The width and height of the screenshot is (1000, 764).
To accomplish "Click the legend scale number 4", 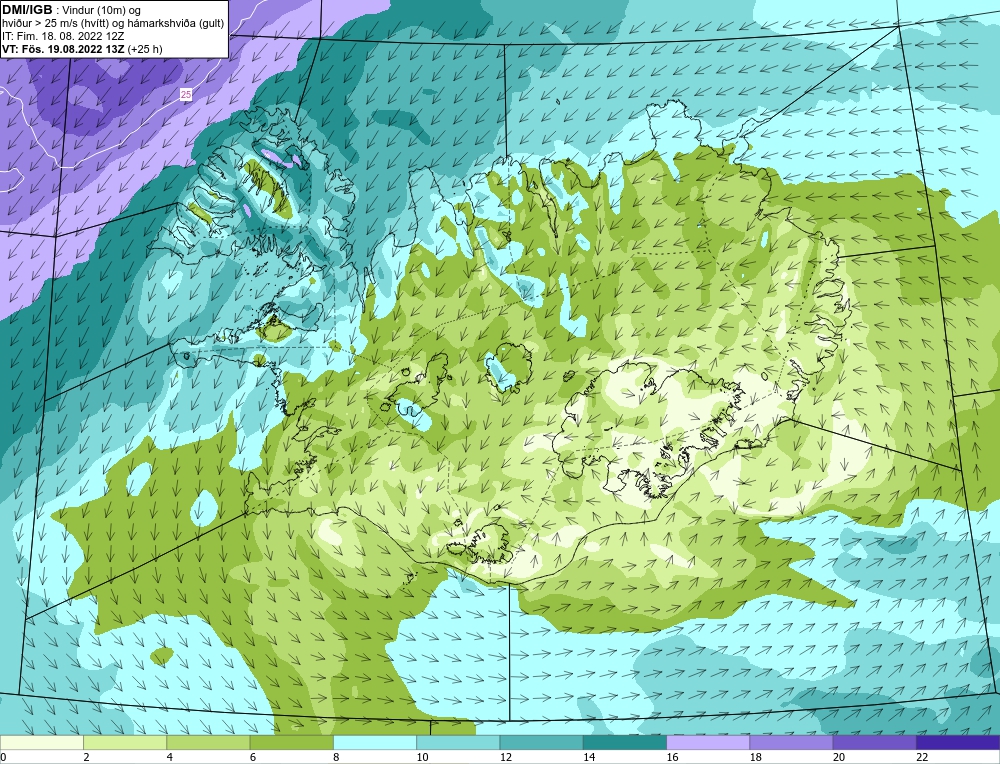I will (169, 757).
